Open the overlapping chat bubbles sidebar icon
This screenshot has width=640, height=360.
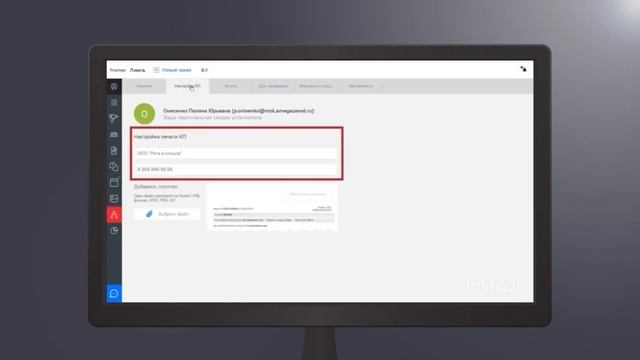coord(114,167)
